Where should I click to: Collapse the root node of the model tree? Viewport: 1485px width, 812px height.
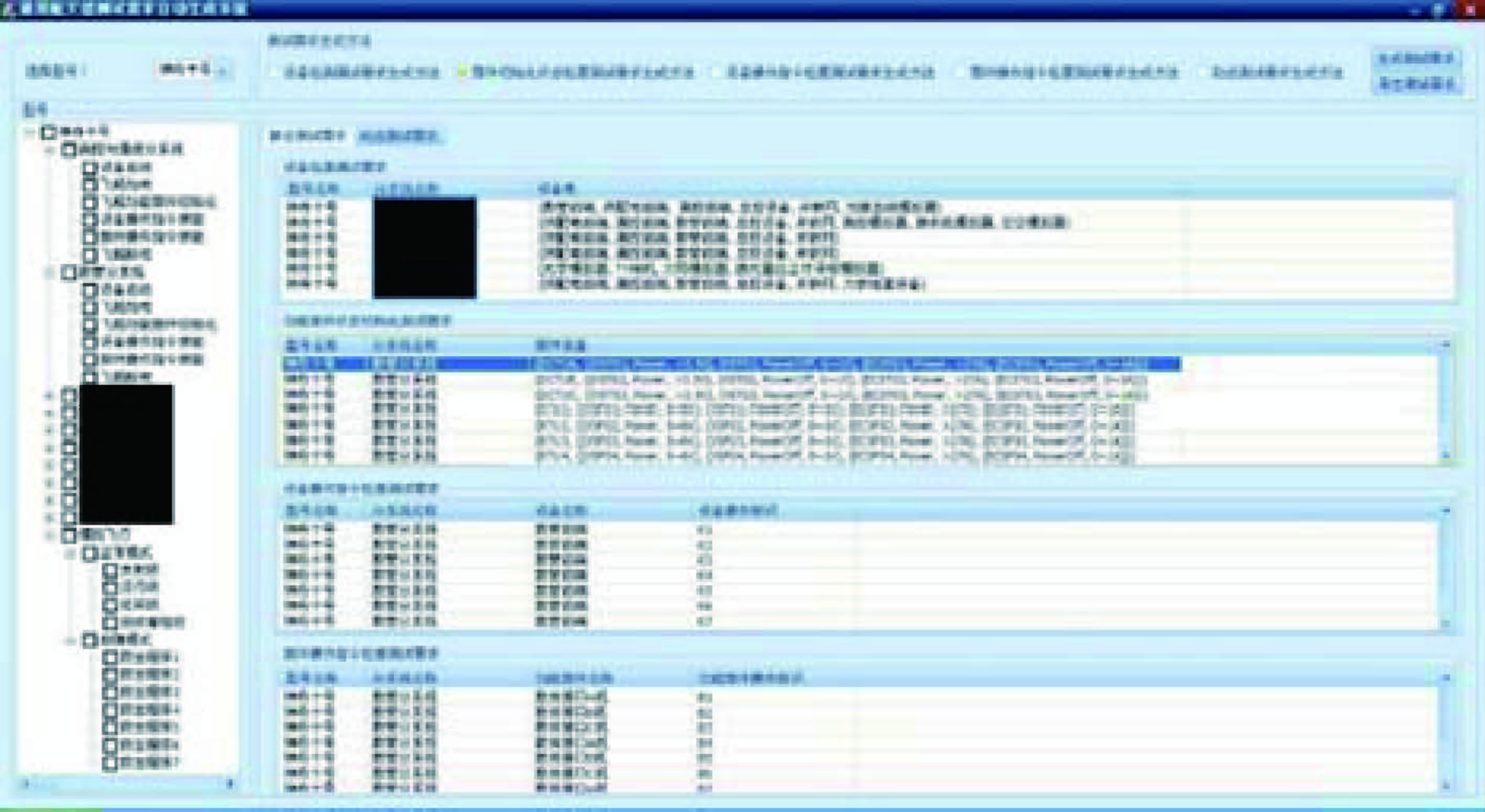coord(29,132)
